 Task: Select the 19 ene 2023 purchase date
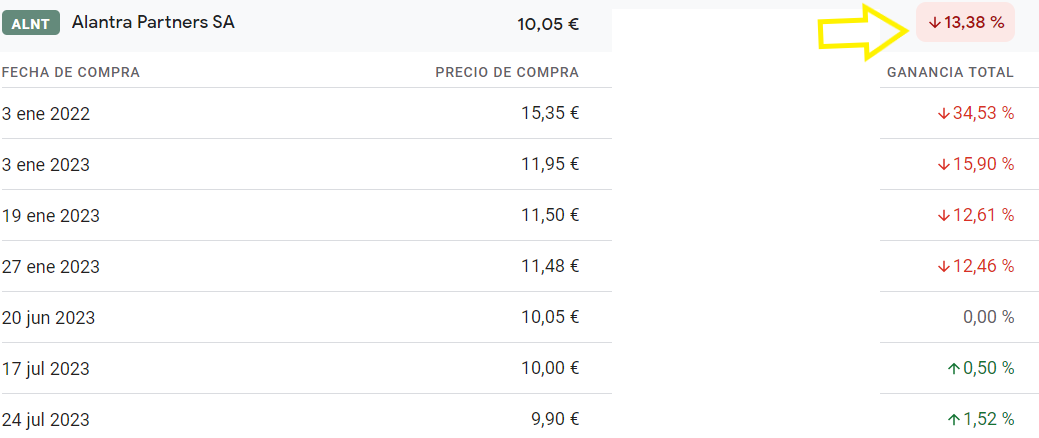[x=51, y=216]
